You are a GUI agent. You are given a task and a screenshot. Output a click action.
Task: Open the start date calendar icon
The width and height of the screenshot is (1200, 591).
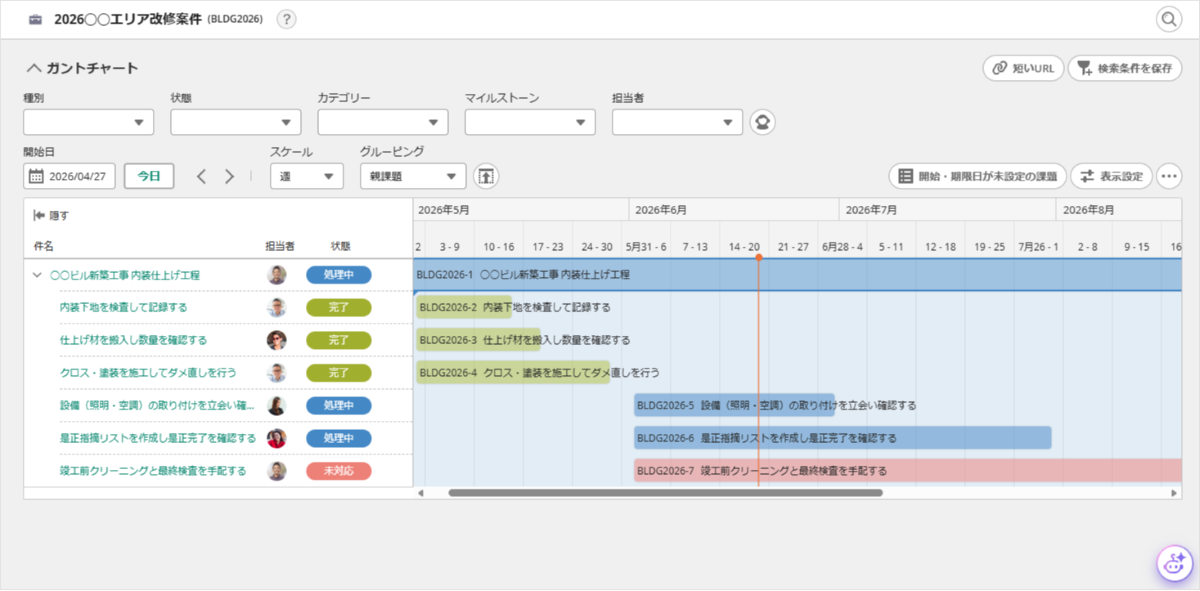point(36,176)
